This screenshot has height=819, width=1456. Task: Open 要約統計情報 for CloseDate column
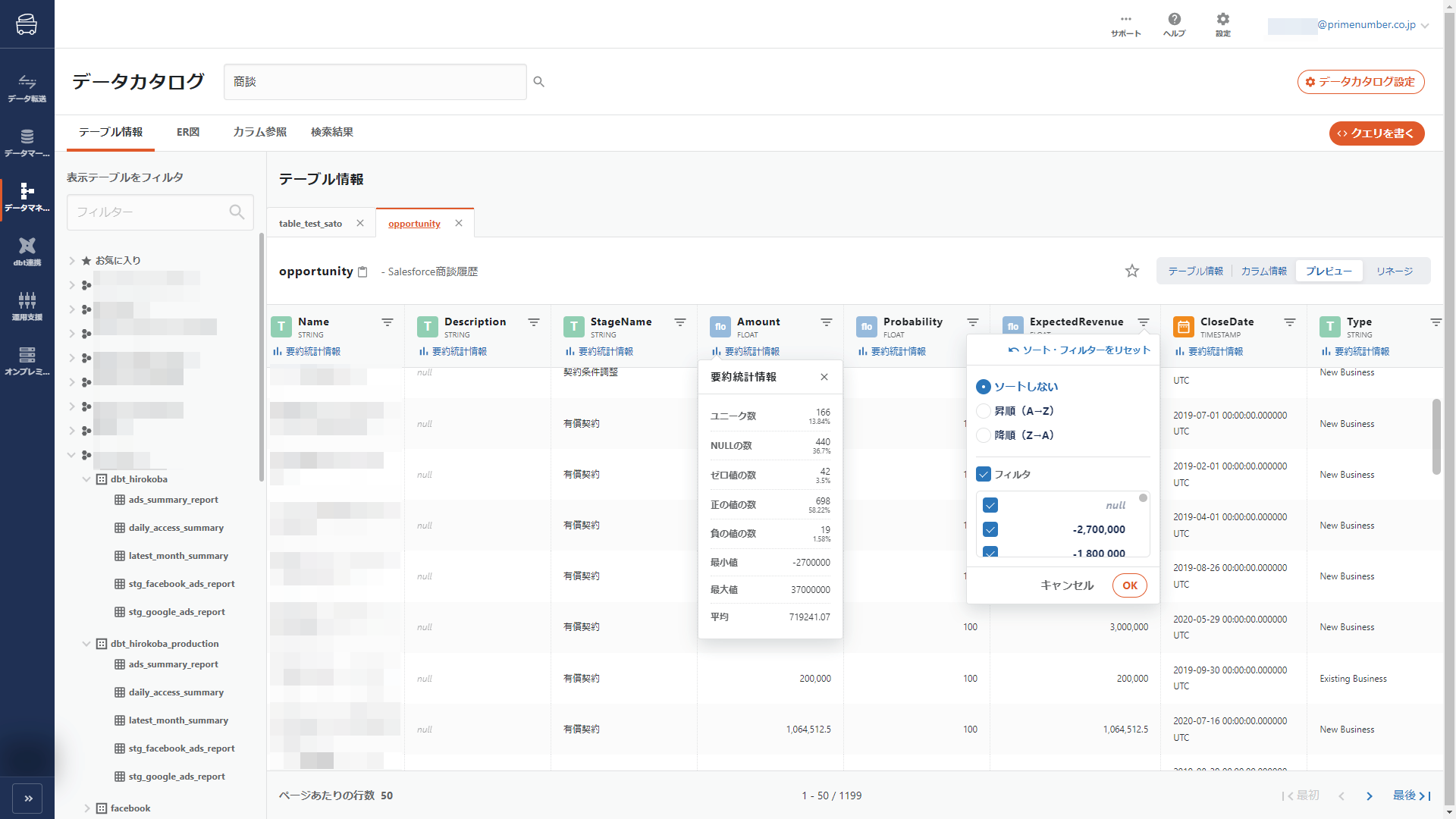tap(1209, 352)
